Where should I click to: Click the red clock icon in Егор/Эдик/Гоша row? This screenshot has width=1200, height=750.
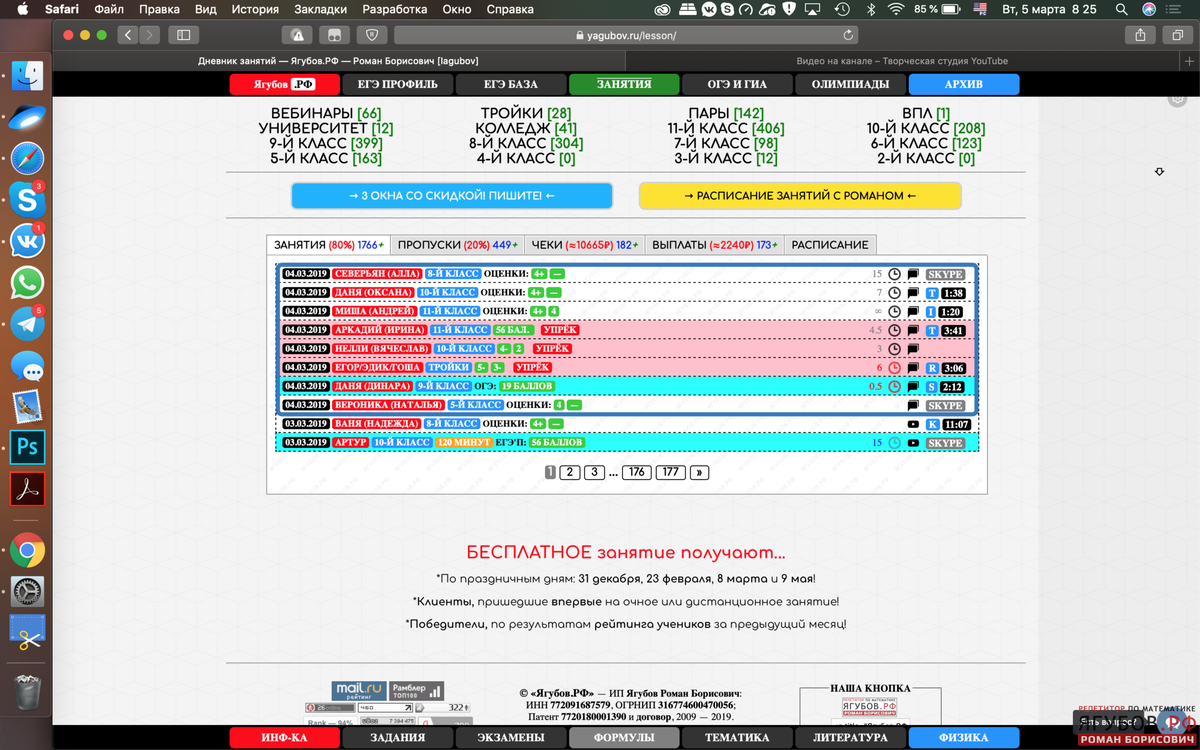click(x=895, y=368)
